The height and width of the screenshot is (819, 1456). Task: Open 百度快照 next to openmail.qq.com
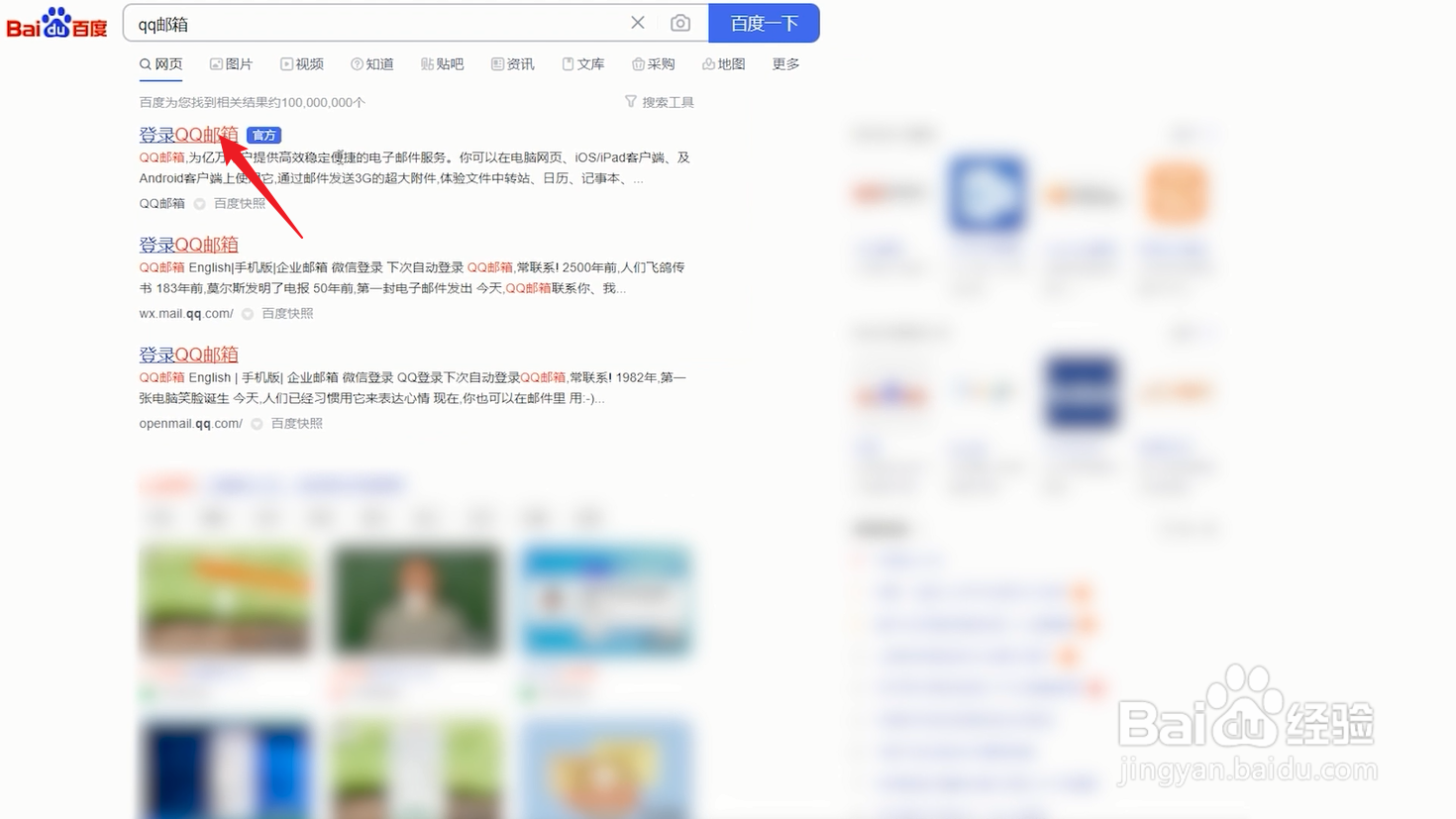[x=297, y=424]
